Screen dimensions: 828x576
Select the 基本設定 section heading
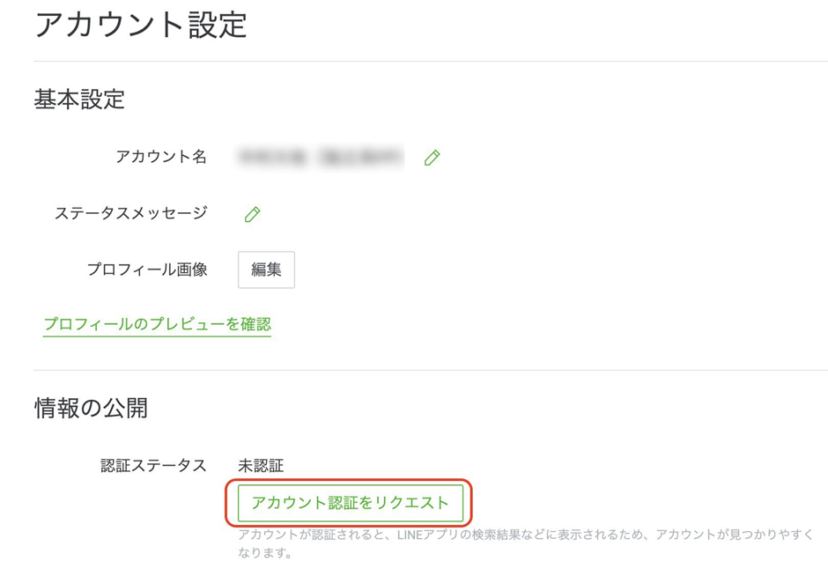pyautogui.click(x=79, y=99)
